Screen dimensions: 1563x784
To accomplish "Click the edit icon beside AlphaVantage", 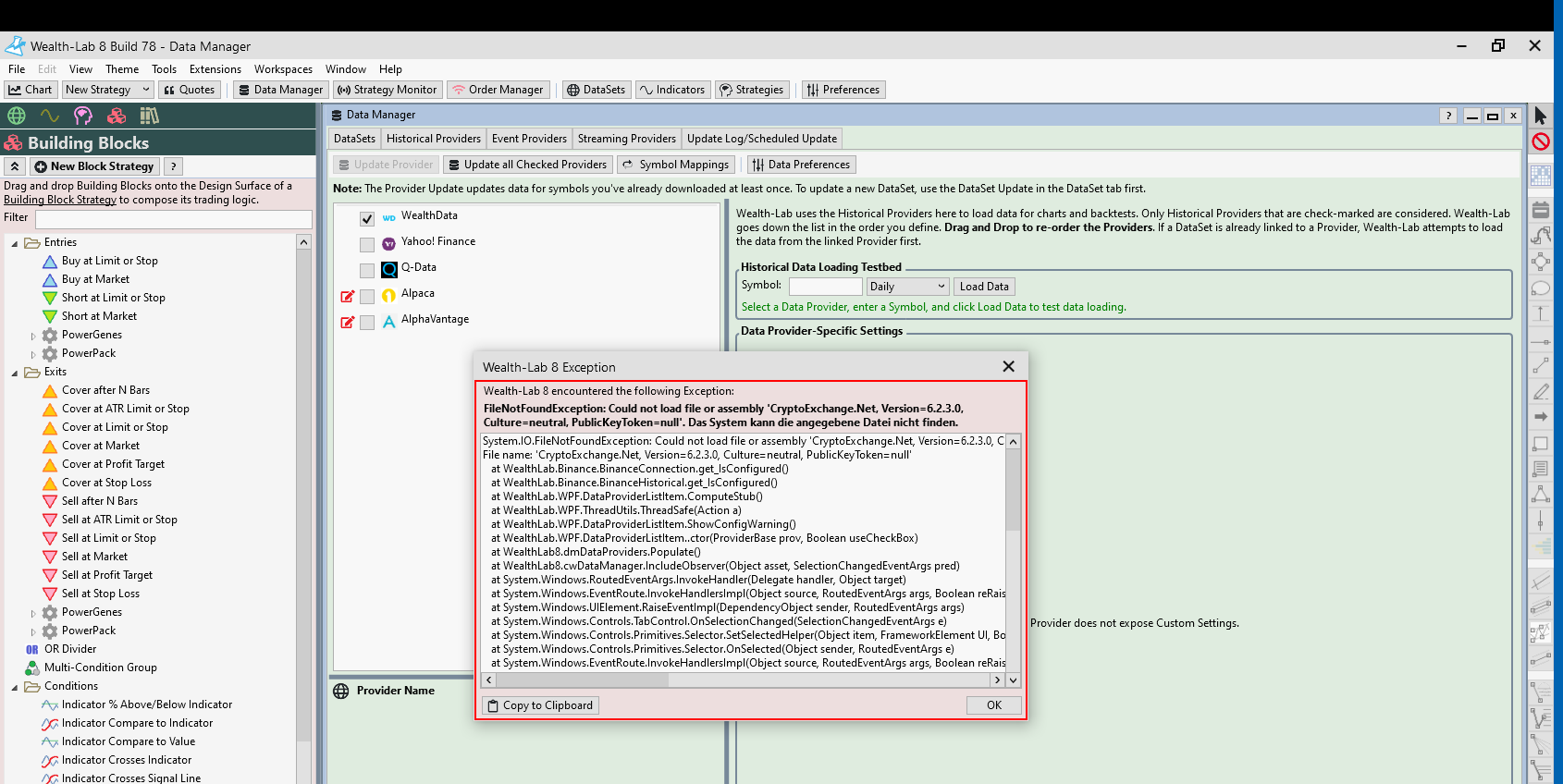I will [348, 322].
